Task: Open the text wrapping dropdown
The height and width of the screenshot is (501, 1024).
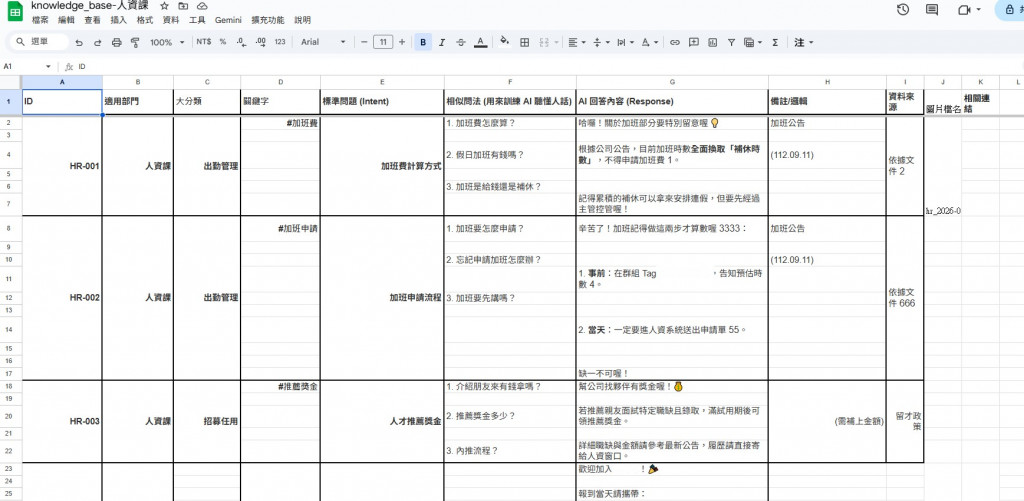Action: [624, 42]
